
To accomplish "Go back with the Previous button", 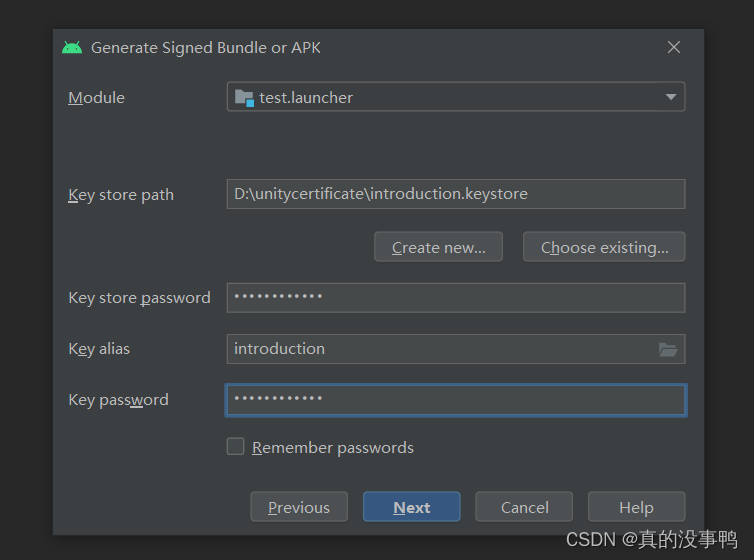I will (299, 507).
